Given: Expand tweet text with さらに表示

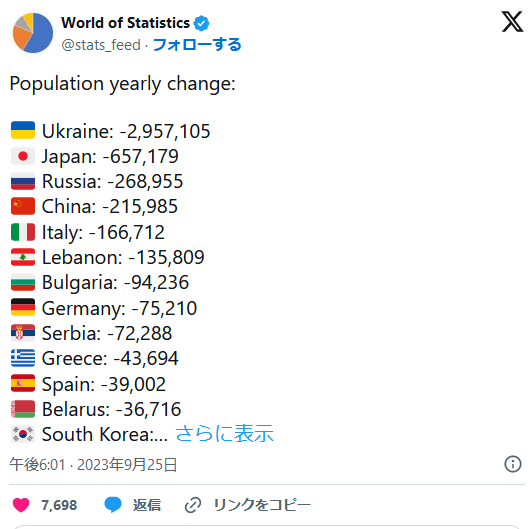Looking at the screenshot, I should [x=224, y=434].
